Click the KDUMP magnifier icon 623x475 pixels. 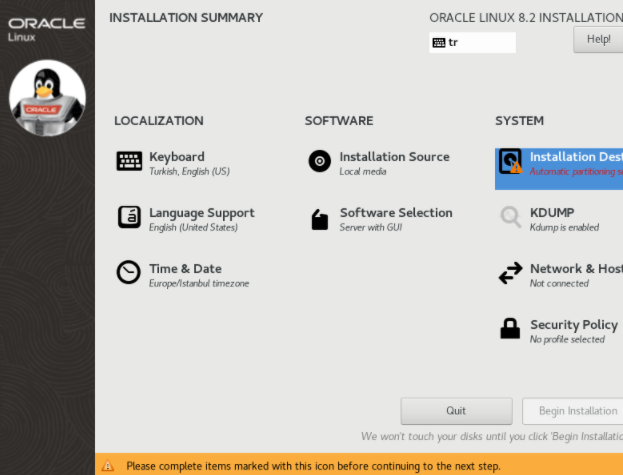(510, 217)
